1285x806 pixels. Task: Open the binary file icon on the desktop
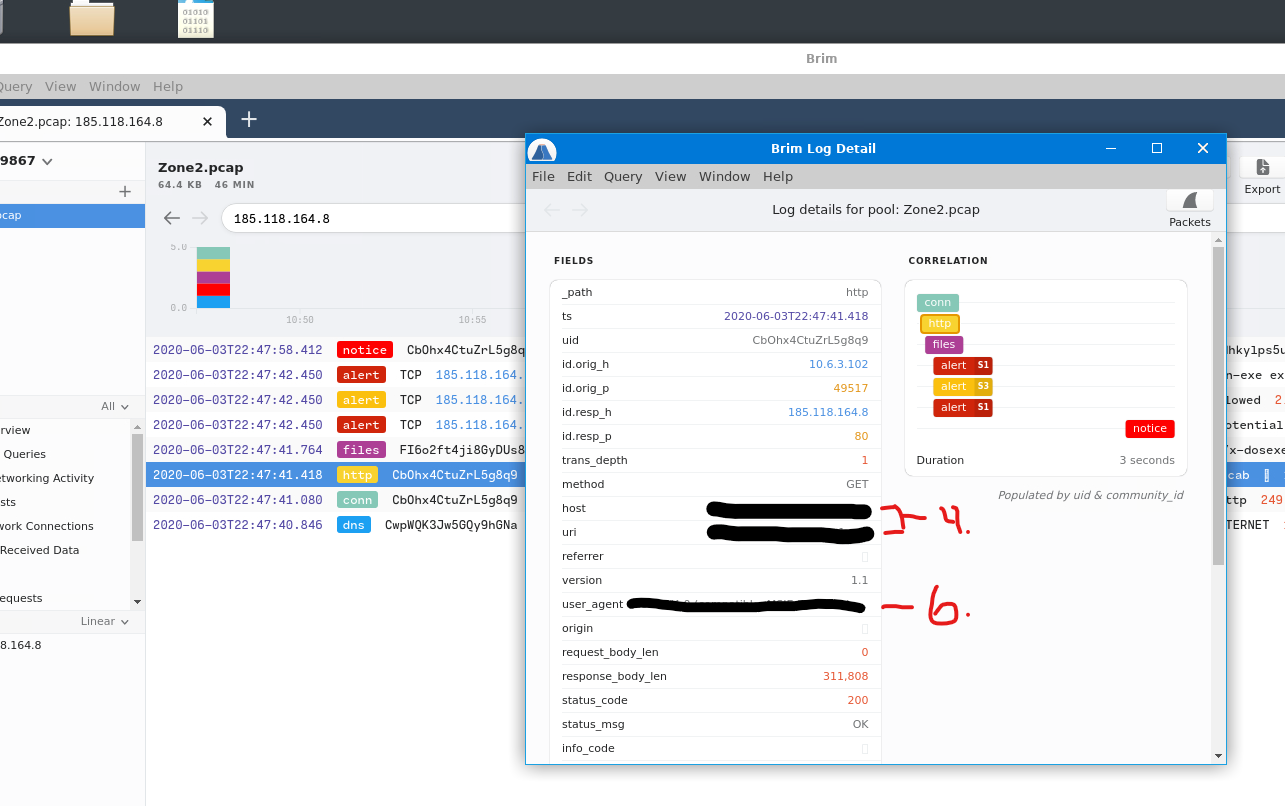(195, 18)
